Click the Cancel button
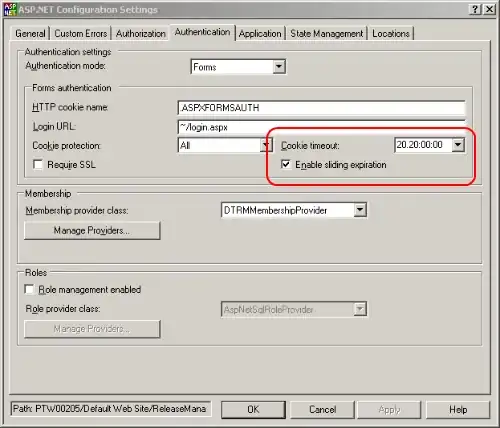Viewport: 500px width, 428px height. click(322, 409)
